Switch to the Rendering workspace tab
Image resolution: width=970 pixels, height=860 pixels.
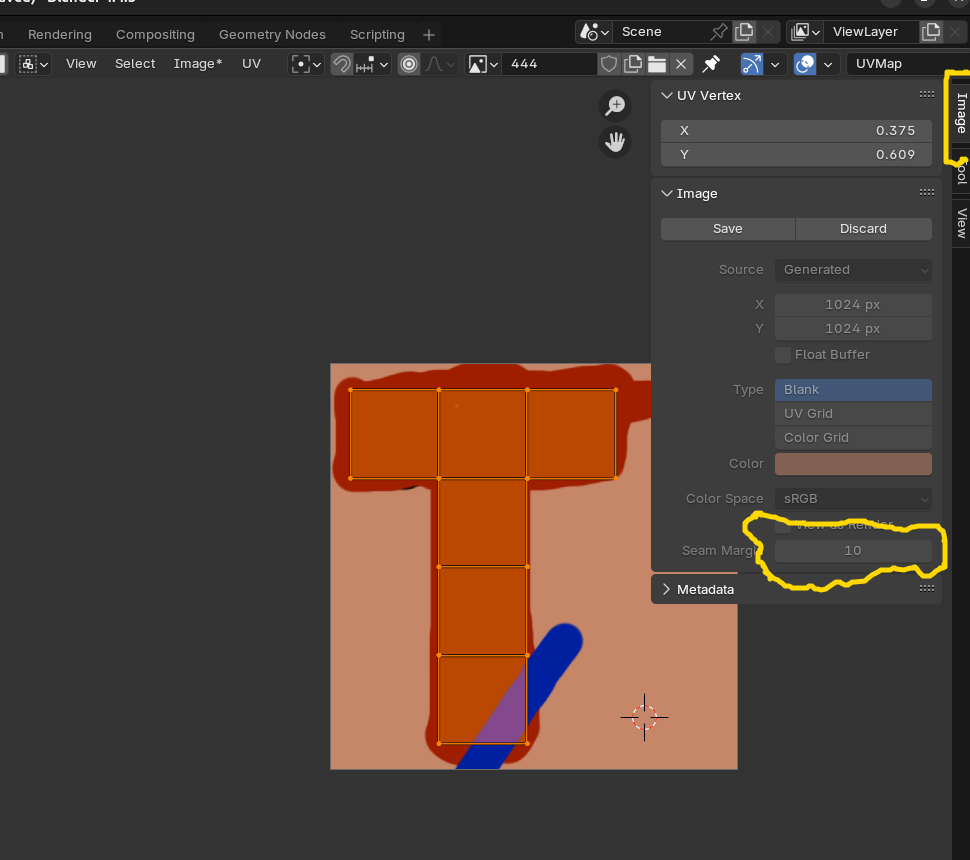(60, 35)
